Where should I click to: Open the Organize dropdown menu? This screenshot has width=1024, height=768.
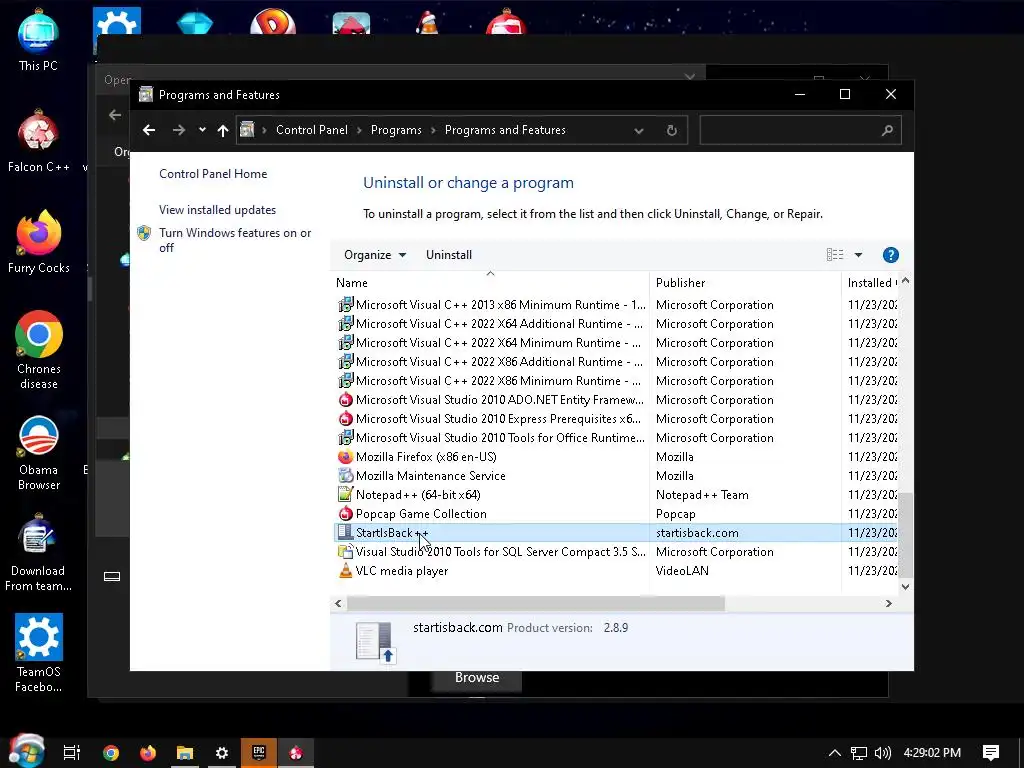[x=375, y=255]
